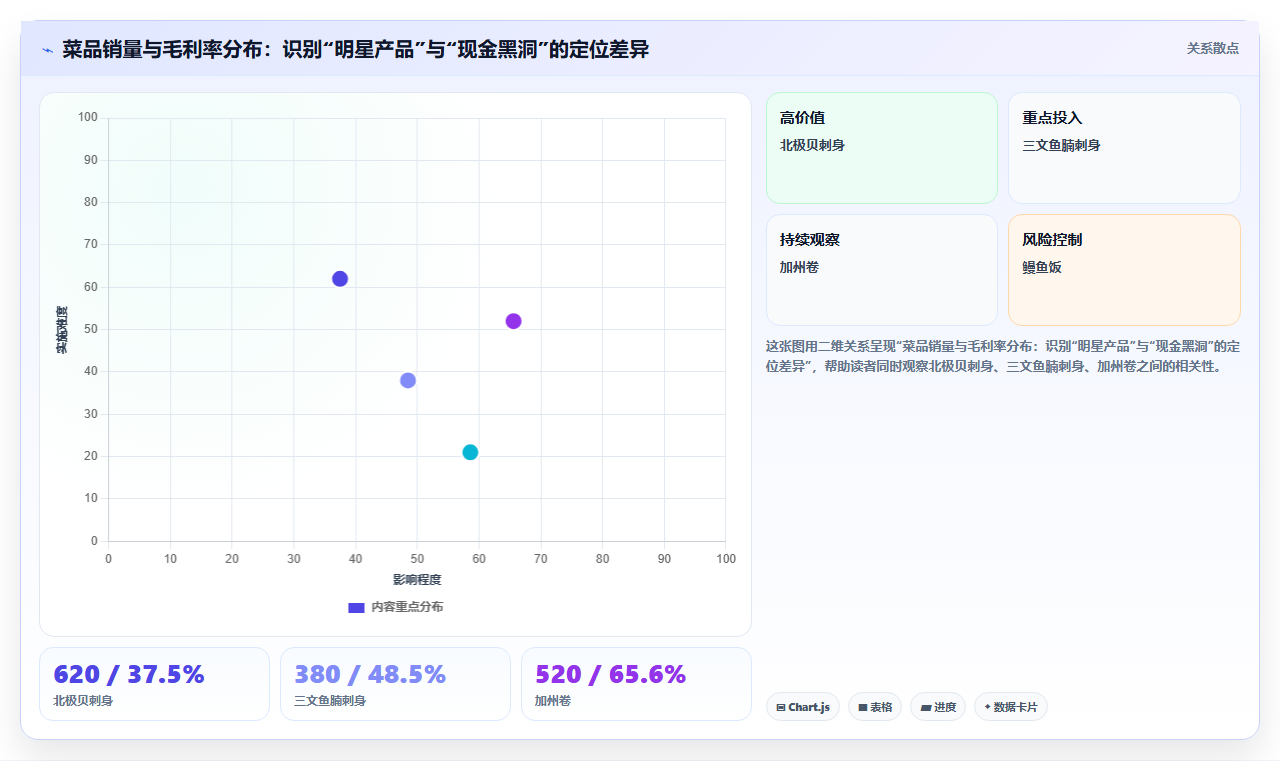This screenshot has height=761, width=1280.
Task: Click the 进度 tag icon
Action: point(926,707)
